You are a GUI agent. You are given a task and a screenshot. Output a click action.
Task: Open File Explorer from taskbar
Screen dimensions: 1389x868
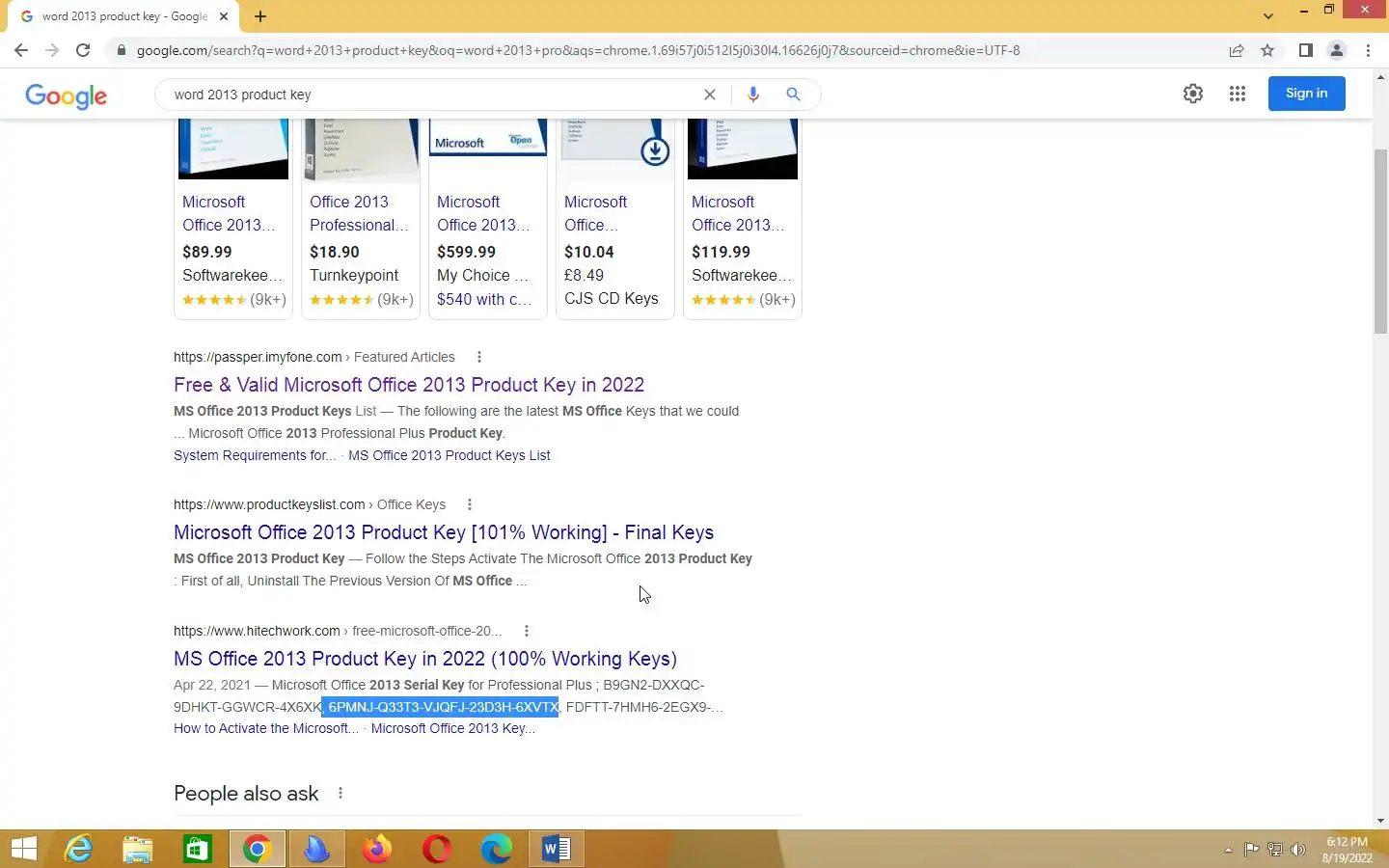click(x=138, y=849)
